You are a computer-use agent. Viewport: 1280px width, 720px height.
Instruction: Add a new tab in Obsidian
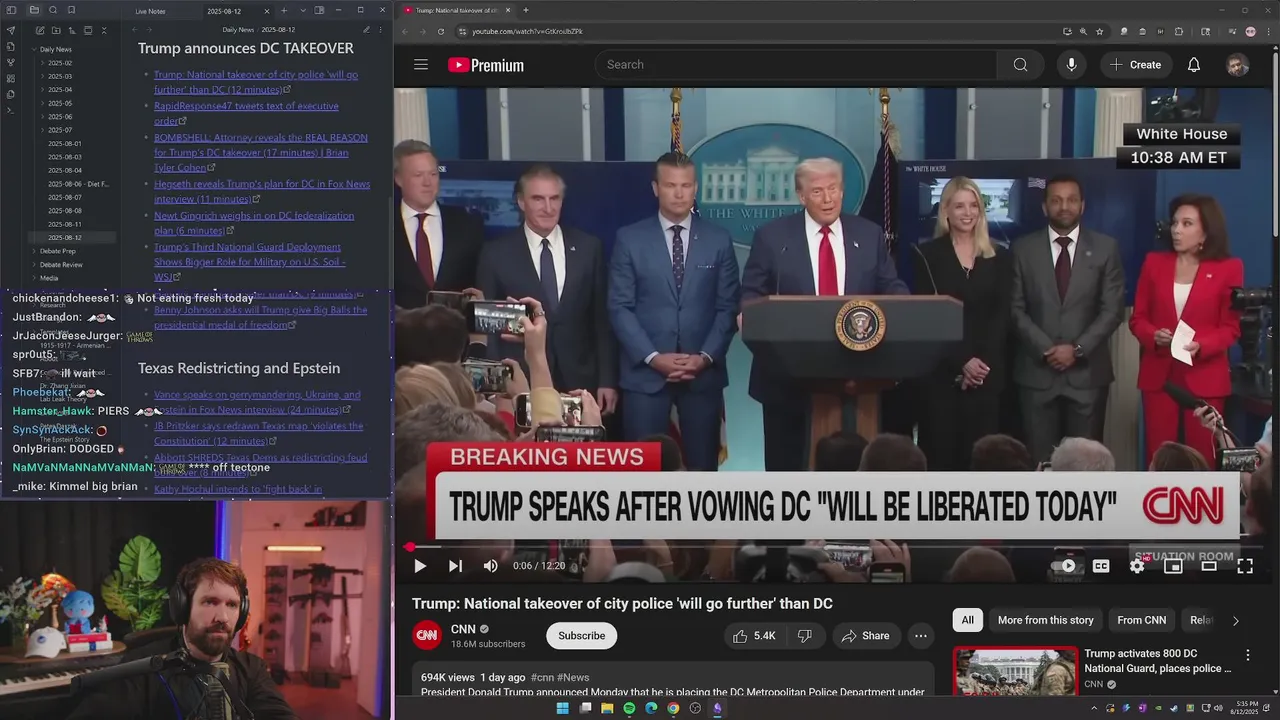pos(285,10)
